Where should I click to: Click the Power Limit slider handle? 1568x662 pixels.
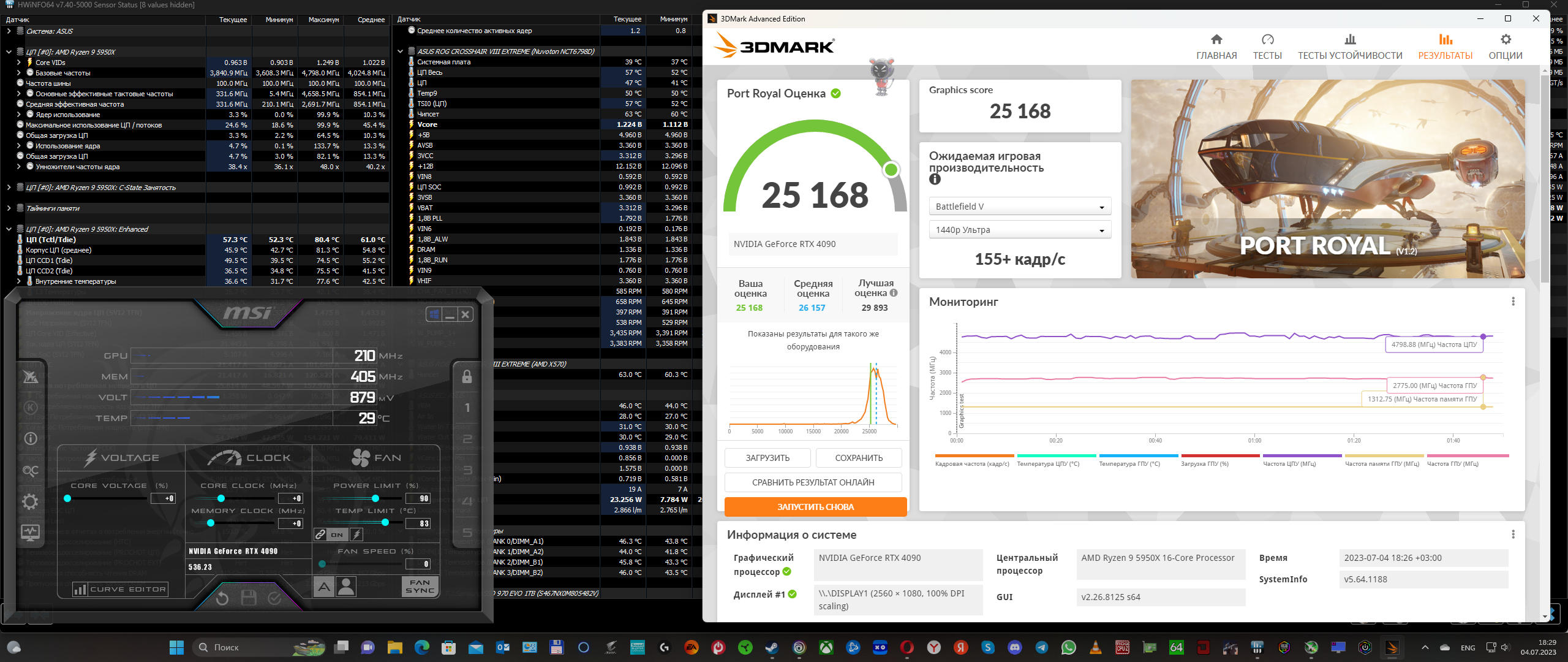point(375,498)
